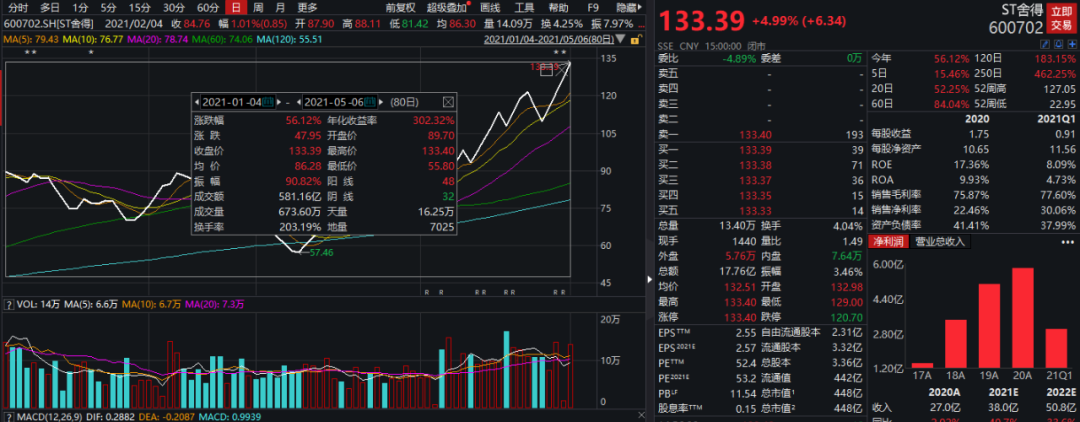Click the 年化收益率 value 302.32%
The image size is (1080, 422).
click(x=435, y=120)
